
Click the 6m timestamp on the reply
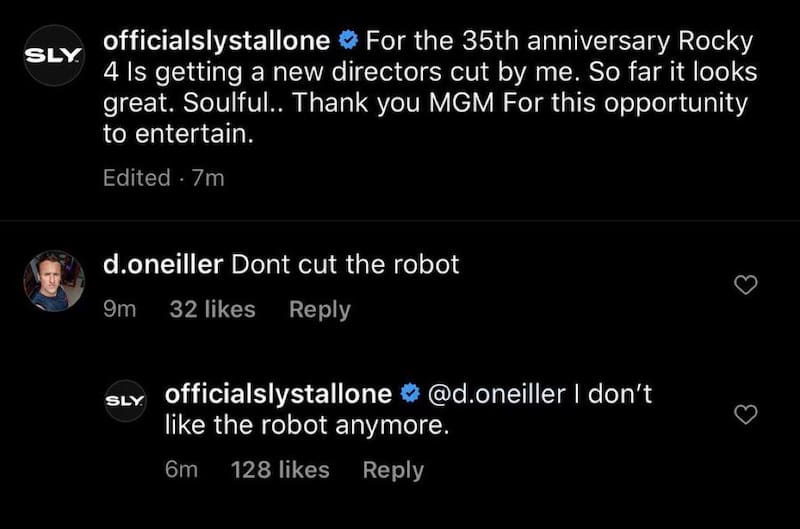point(182,470)
